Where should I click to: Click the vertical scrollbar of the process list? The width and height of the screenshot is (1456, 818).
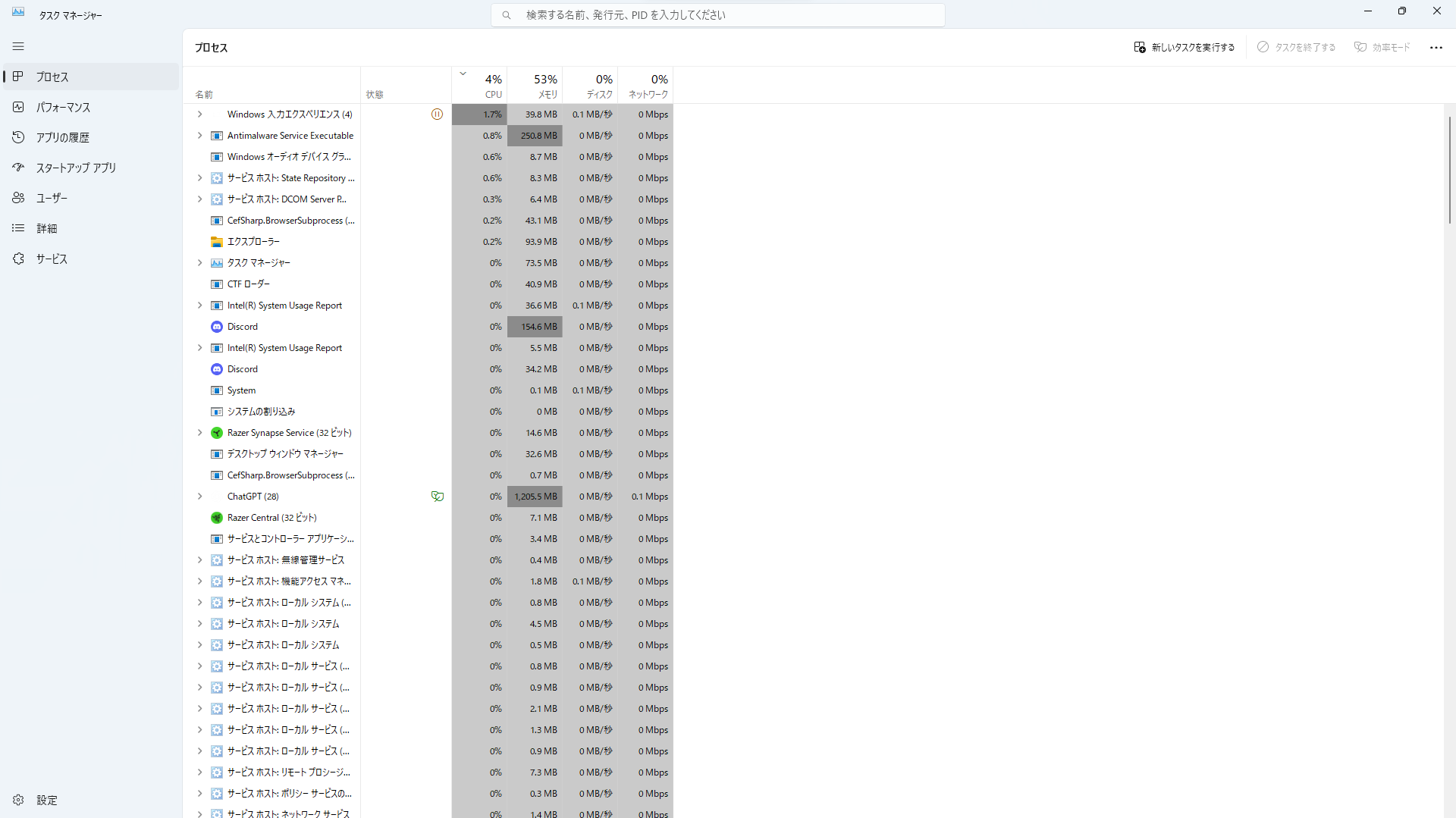(x=1449, y=170)
